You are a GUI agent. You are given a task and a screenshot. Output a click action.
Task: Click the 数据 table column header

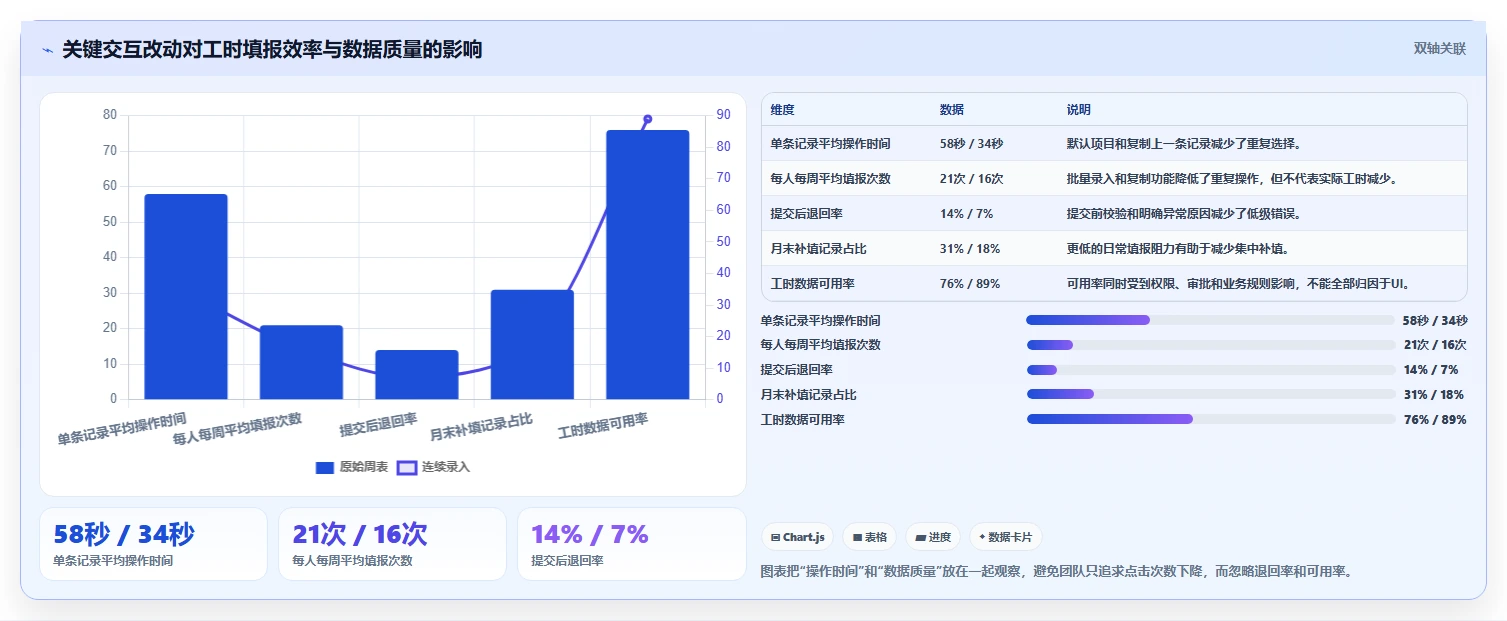952,110
